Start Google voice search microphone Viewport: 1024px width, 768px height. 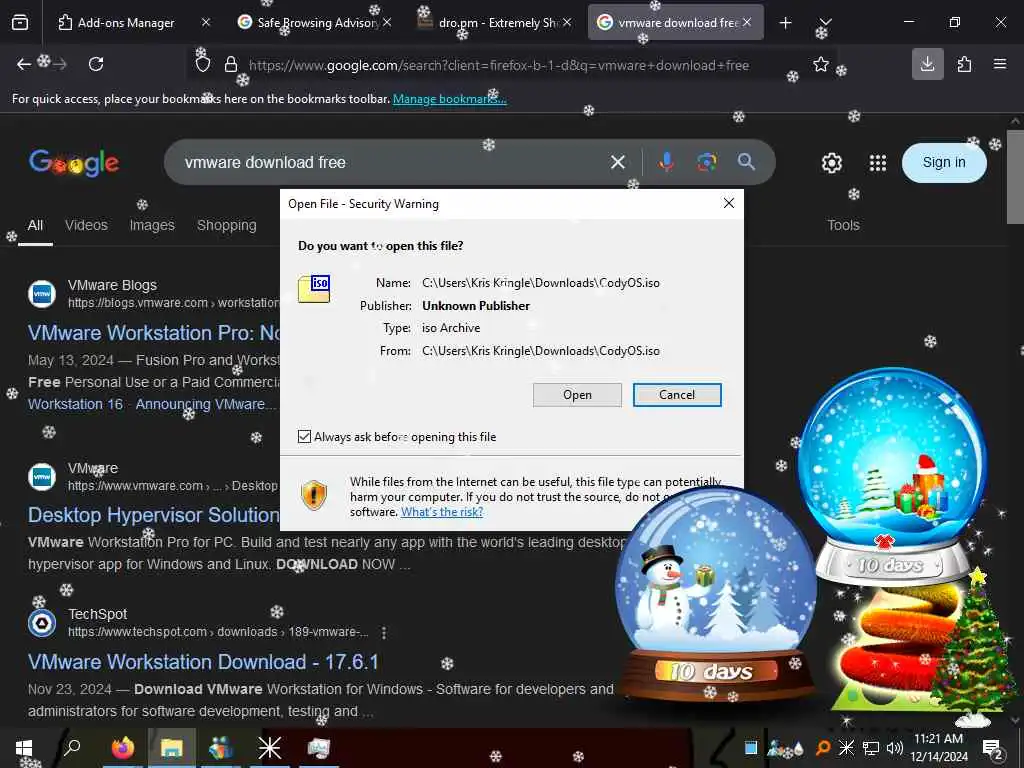(666, 162)
